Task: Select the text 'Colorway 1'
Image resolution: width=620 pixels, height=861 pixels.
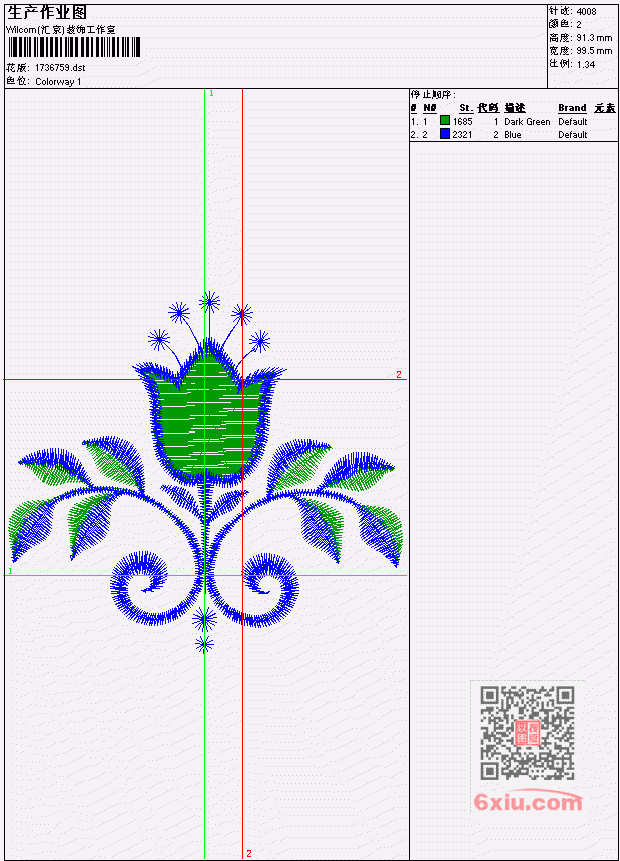Action: point(58,81)
